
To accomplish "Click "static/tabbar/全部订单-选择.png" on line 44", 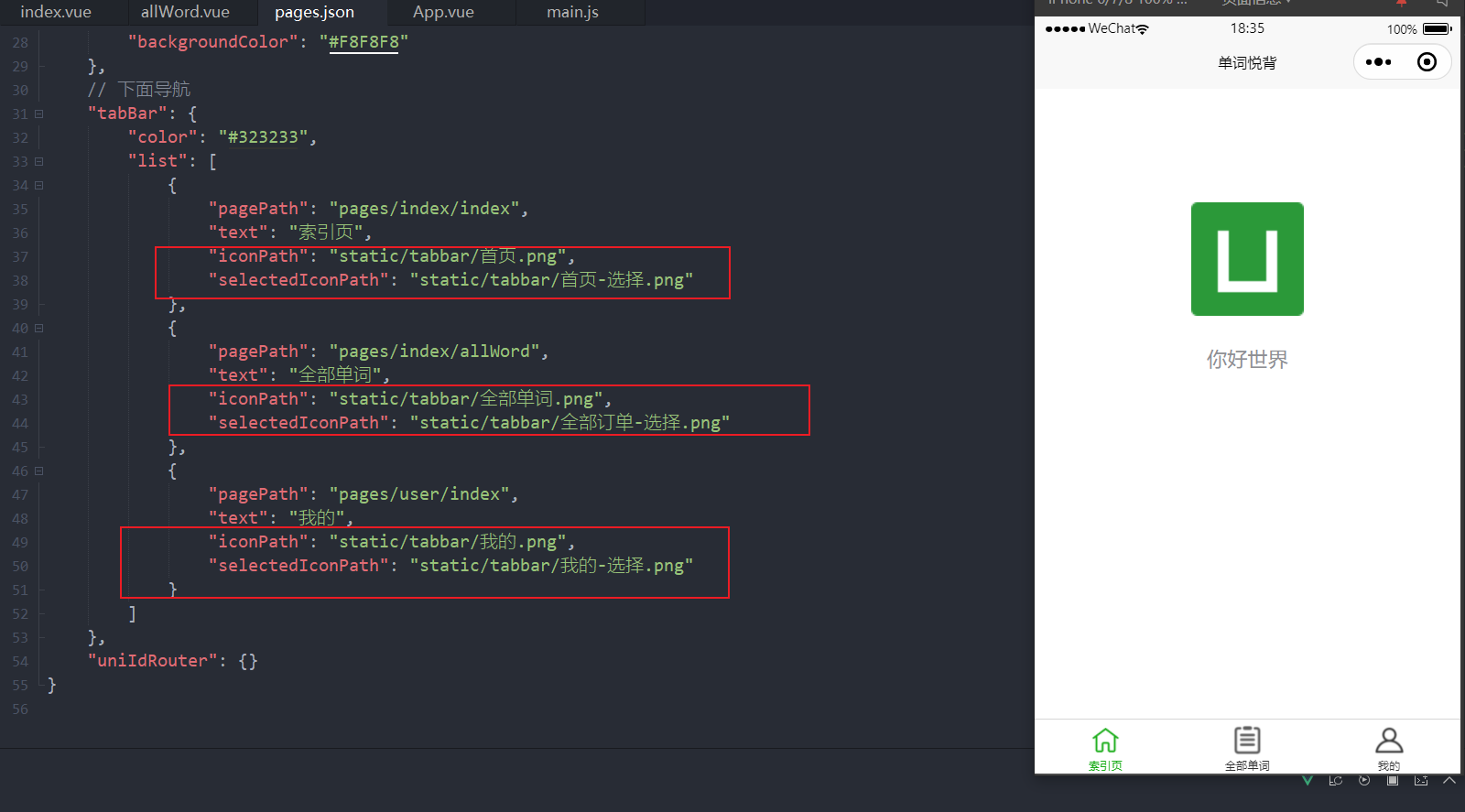I will pyautogui.click(x=570, y=423).
